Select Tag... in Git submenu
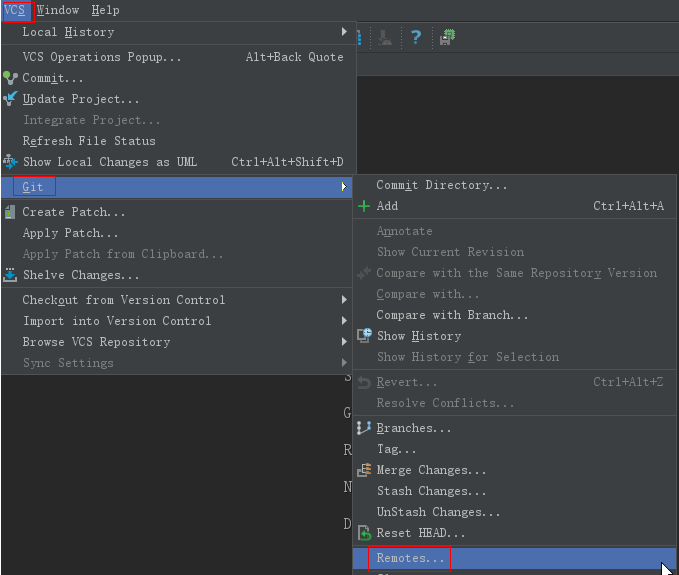Screen dimensions: 679x575 click(x=514, y=449)
